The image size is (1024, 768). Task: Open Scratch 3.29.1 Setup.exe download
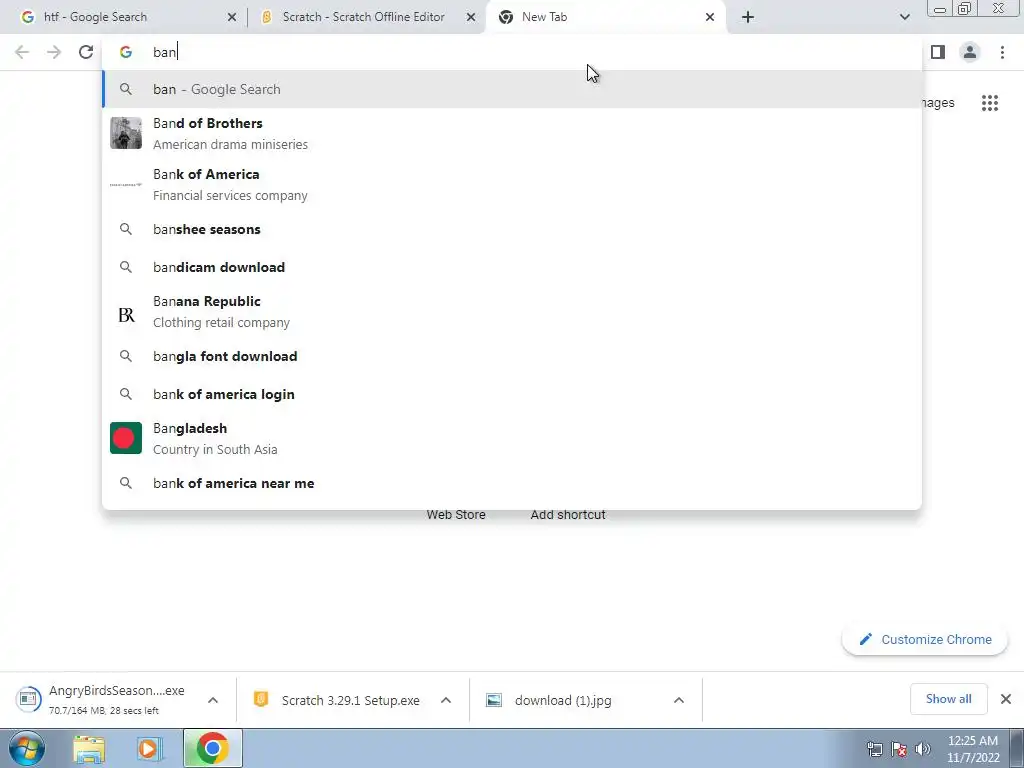tap(338, 700)
